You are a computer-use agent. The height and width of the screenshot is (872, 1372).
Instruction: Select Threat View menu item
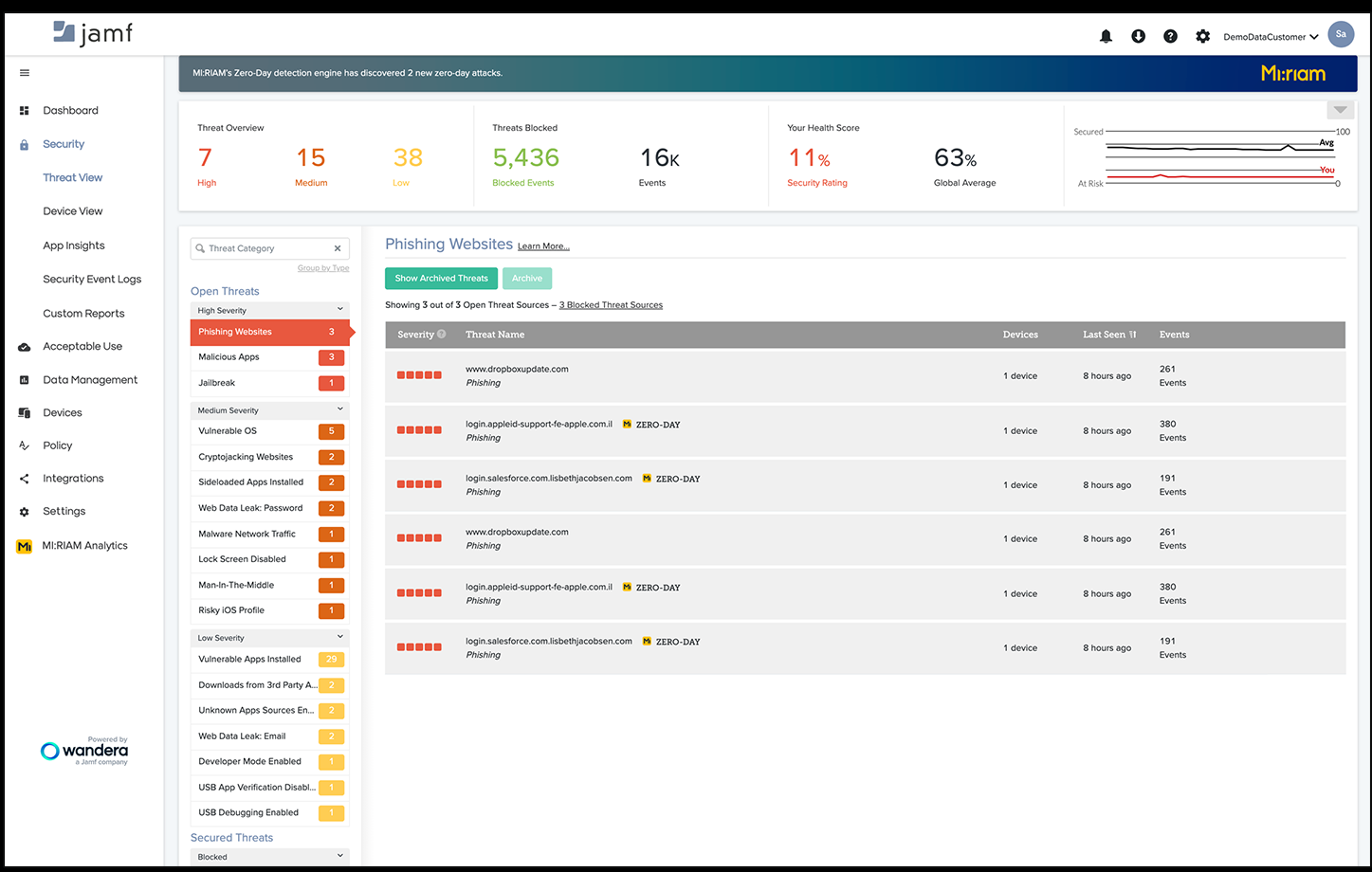(73, 178)
